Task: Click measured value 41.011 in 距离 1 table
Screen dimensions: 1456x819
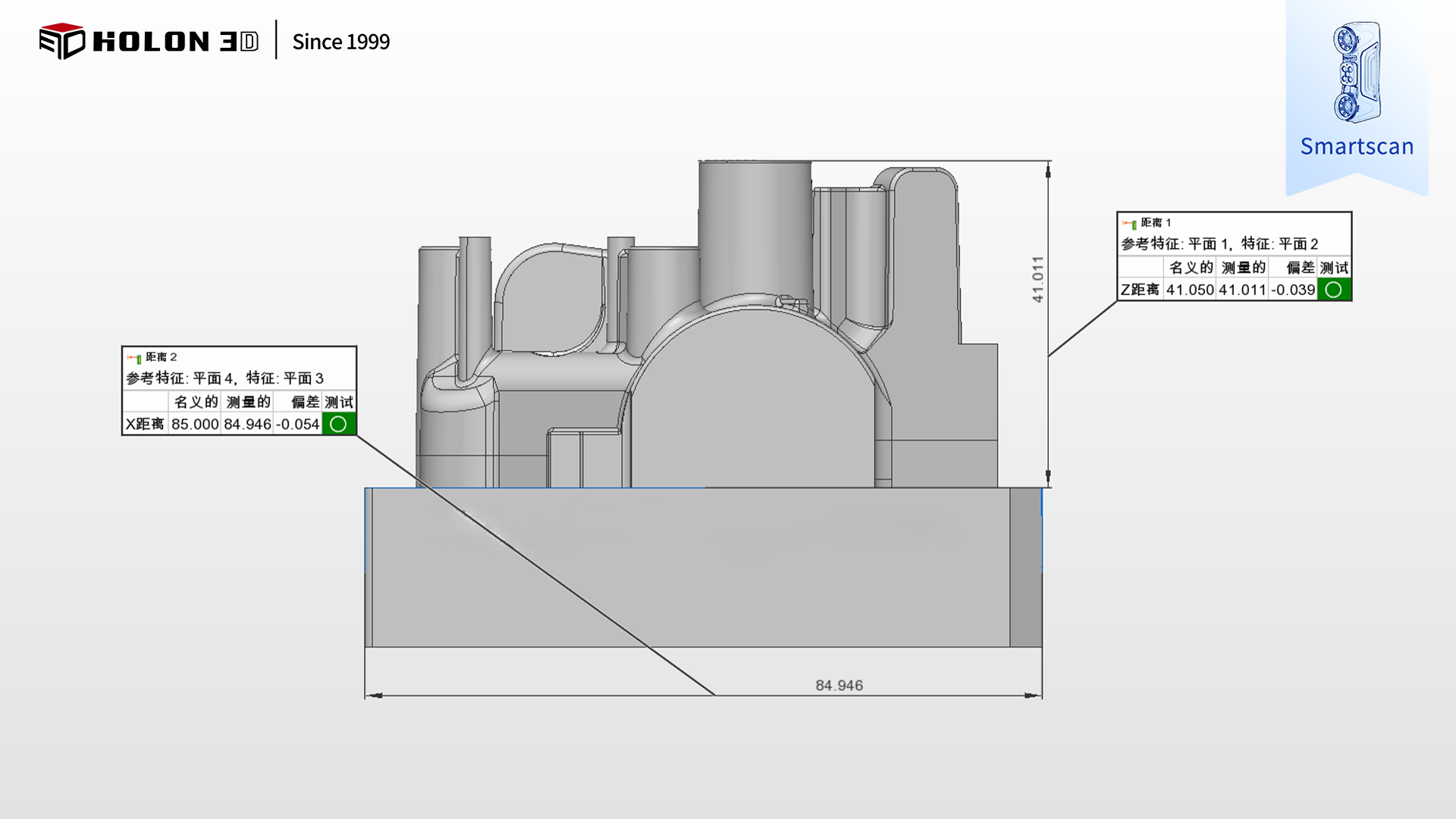Action: [x=1241, y=290]
